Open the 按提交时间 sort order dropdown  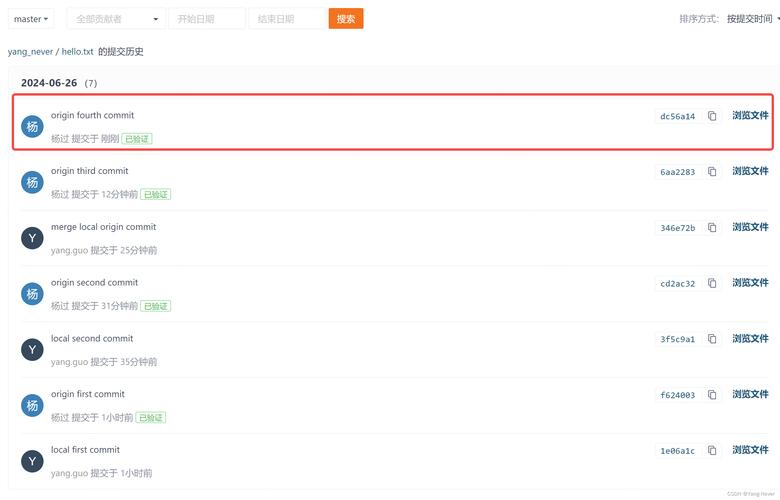pos(752,19)
